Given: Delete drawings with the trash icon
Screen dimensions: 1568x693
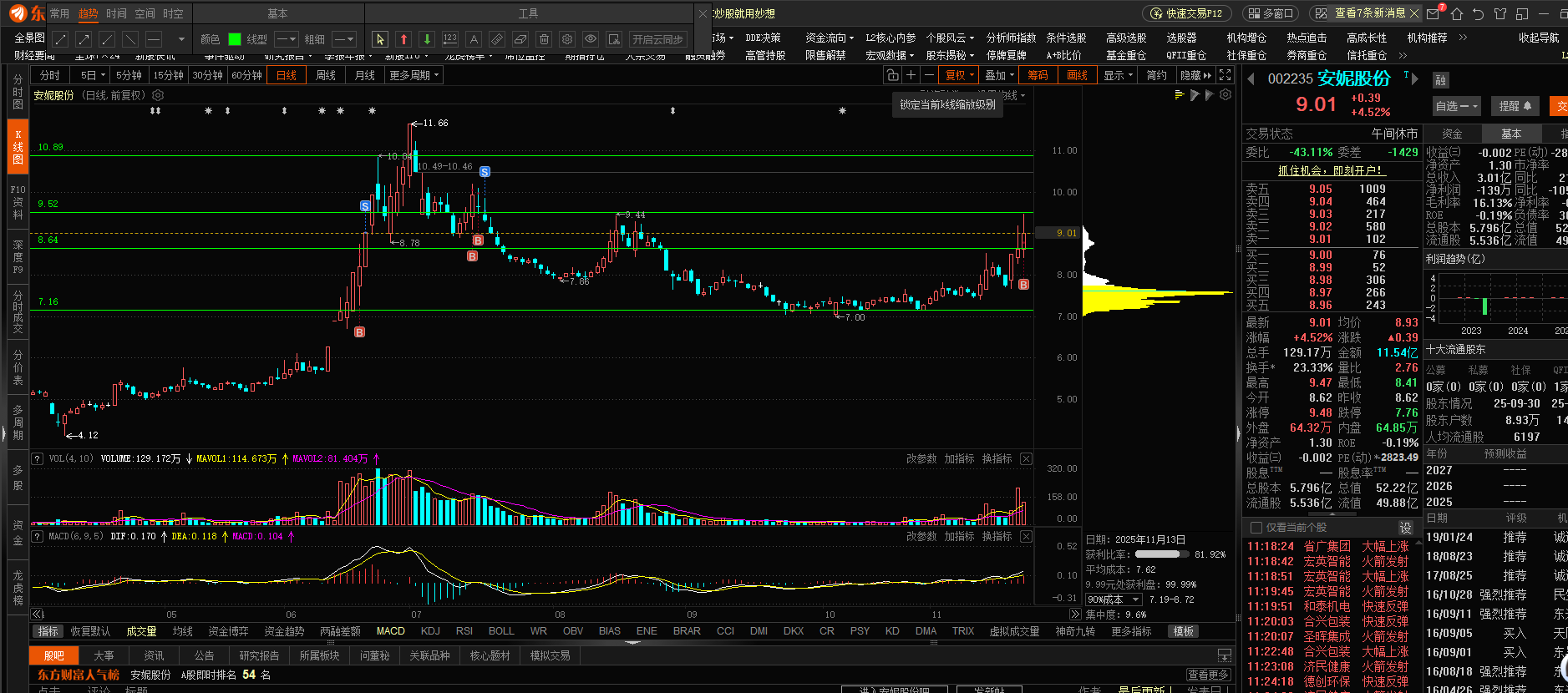Looking at the screenshot, I should [544, 39].
